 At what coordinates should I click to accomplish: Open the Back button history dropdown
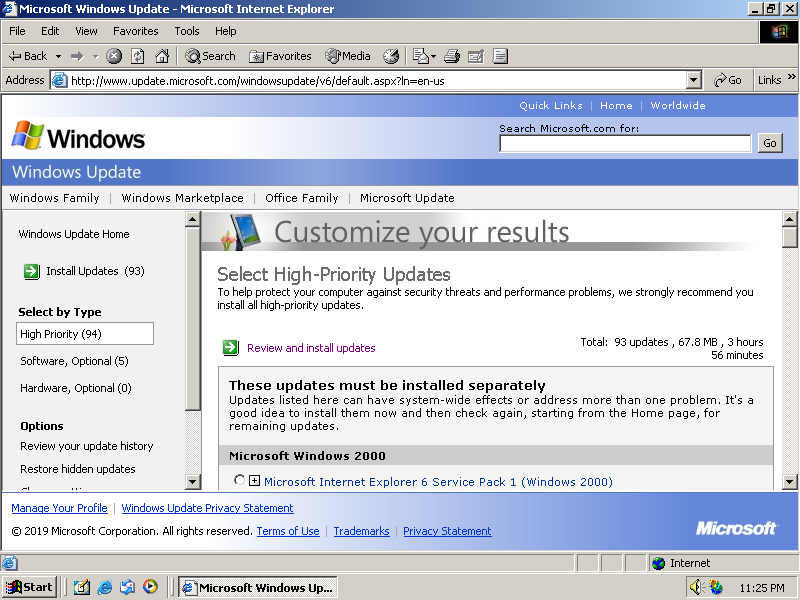[x=59, y=56]
